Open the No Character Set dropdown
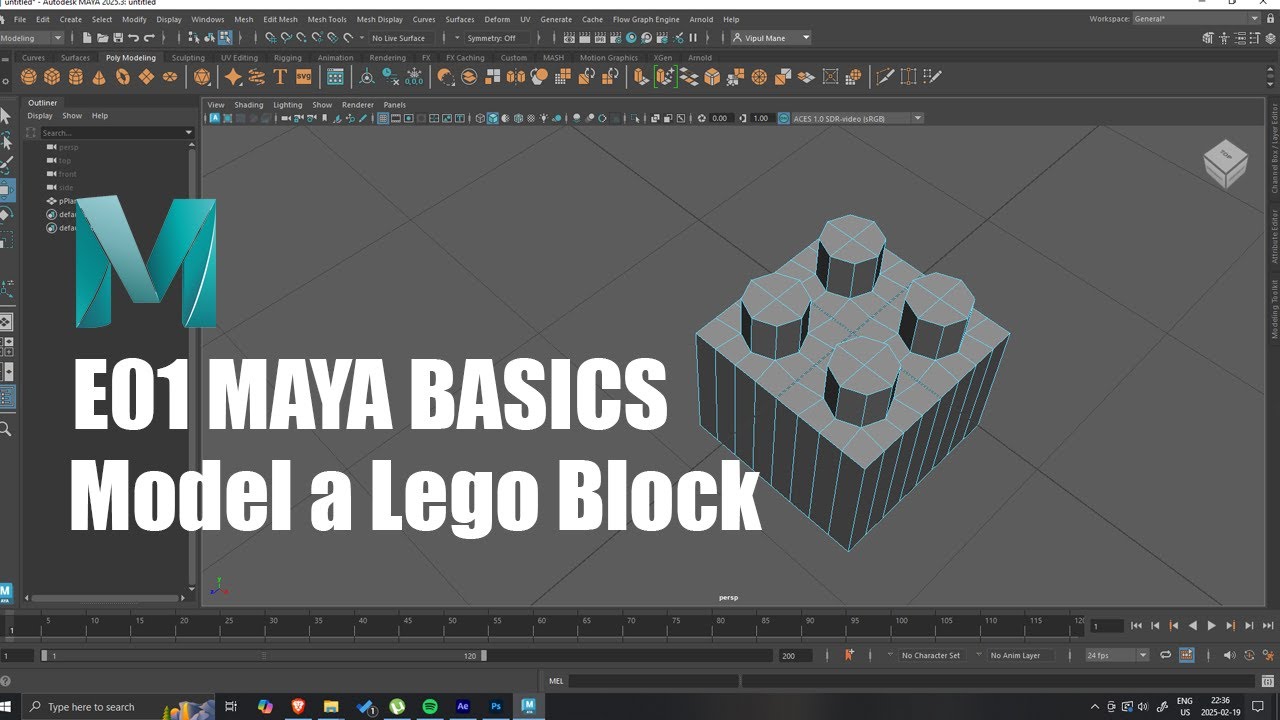Viewport: 1280px width, 720px height. tap(930, 655)
